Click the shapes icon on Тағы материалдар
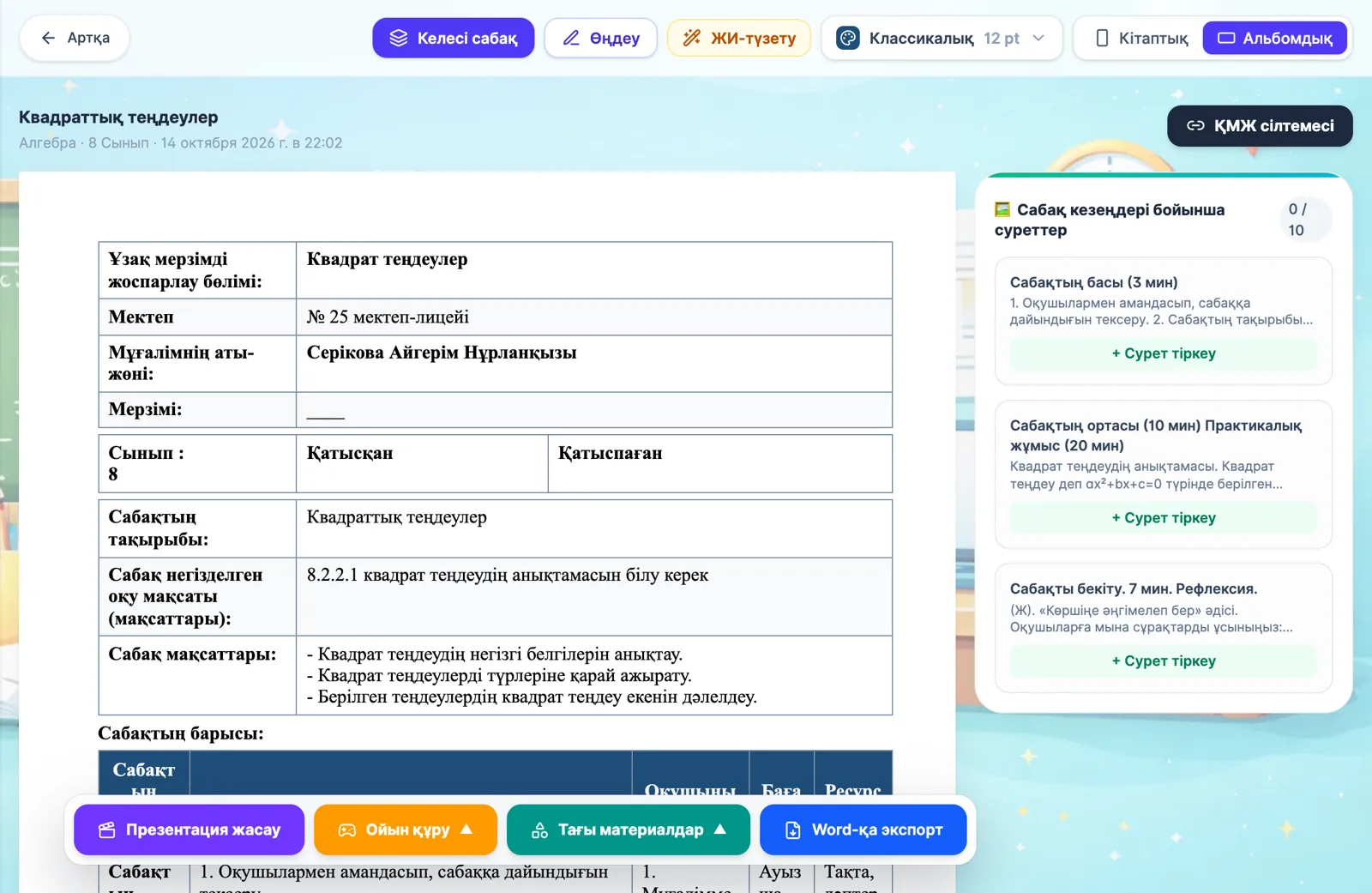 pyautogui.click(x=539, y=830)
